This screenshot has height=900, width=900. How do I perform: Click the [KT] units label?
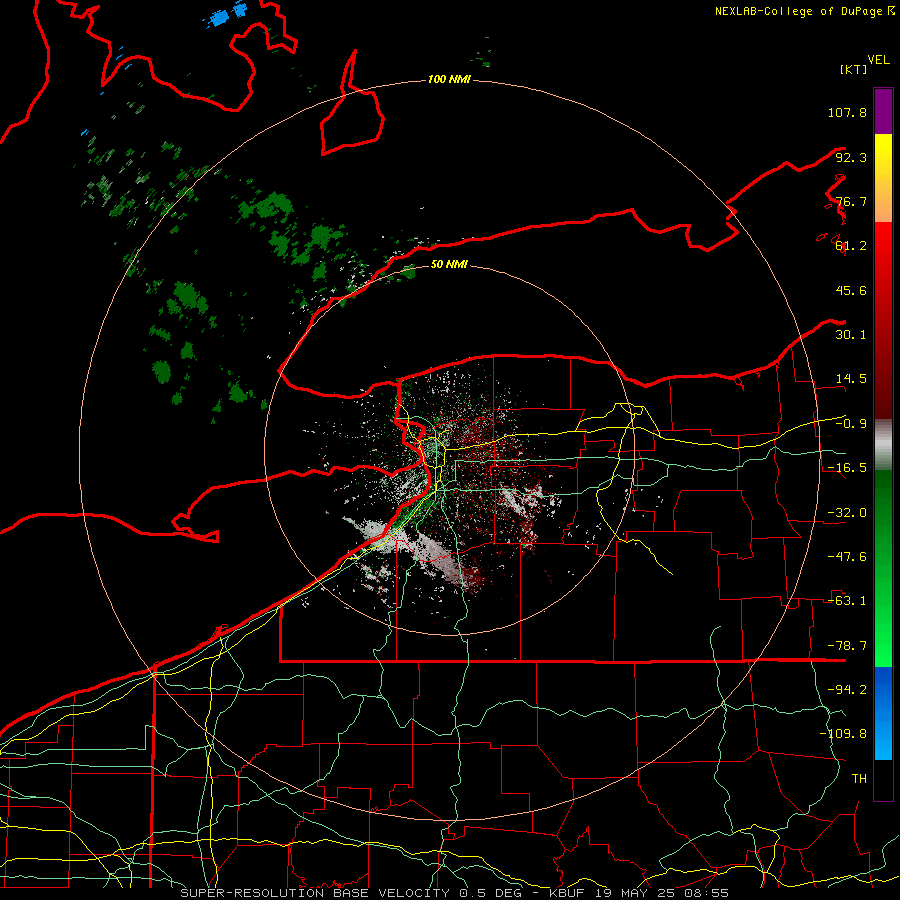[853, 69]
